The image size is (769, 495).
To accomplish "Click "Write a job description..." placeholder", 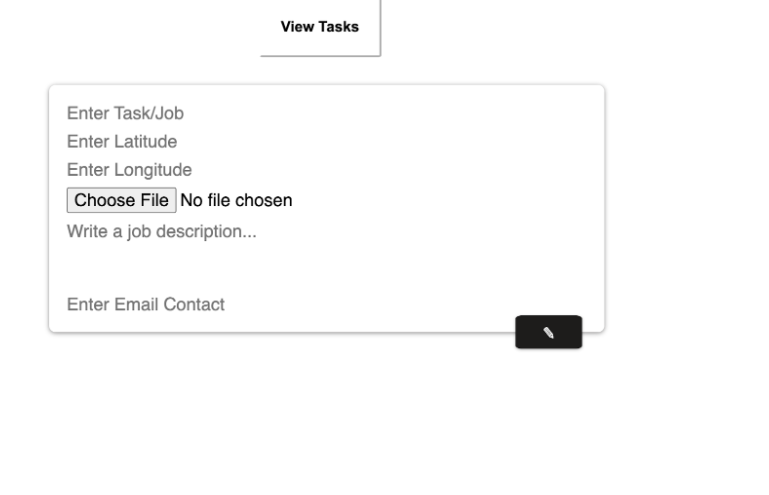I will (162, 232).
